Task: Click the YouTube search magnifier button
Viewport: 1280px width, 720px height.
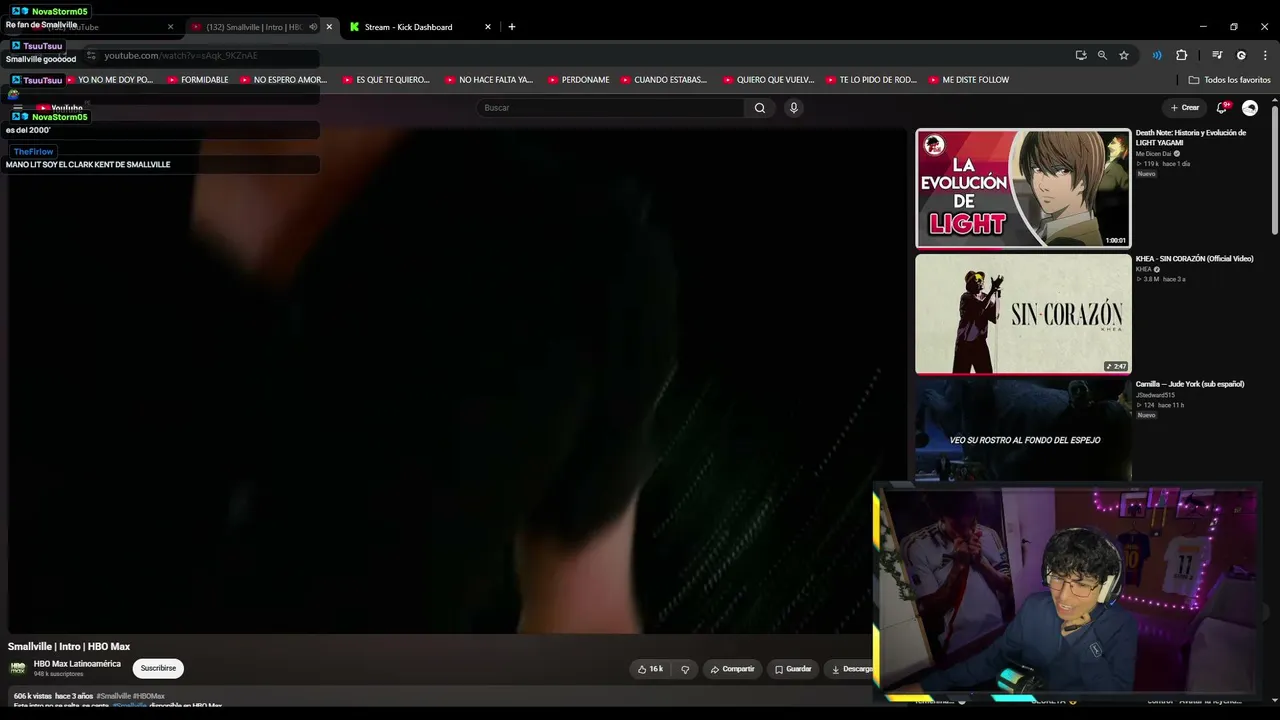Action: coord(760,108)
